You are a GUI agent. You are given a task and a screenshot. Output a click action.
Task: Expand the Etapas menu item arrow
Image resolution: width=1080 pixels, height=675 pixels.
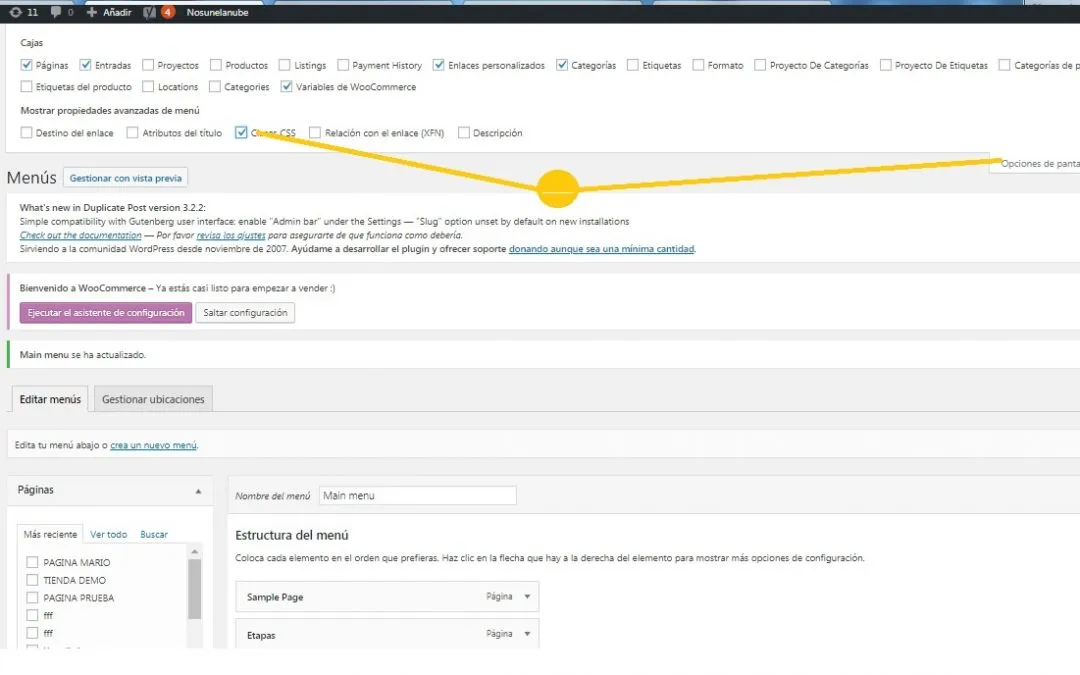[x=527, y=634]
